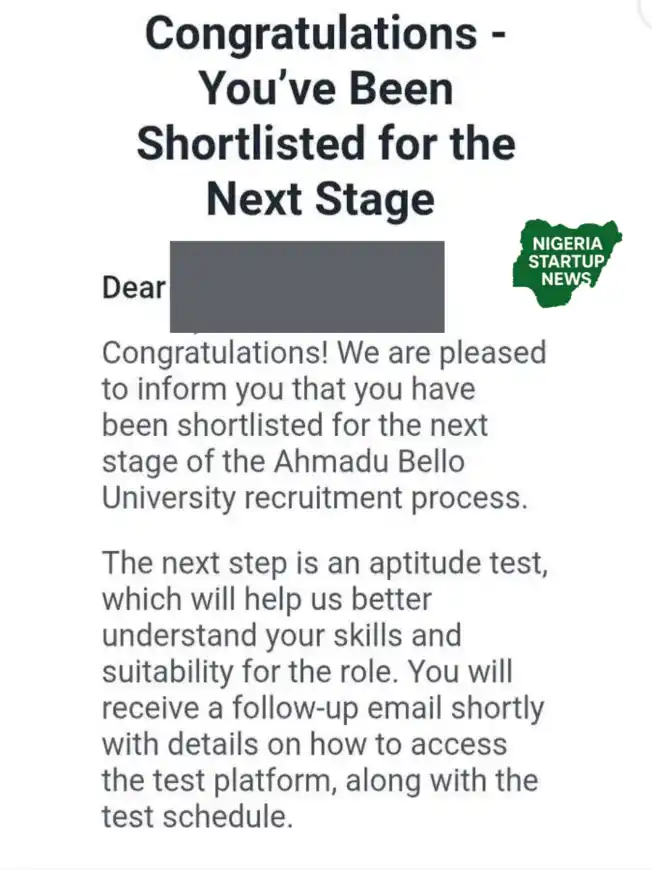Click the "been shortlisted for the next" line
Screen dimensions: 652x870
click(x=294, y=425)
